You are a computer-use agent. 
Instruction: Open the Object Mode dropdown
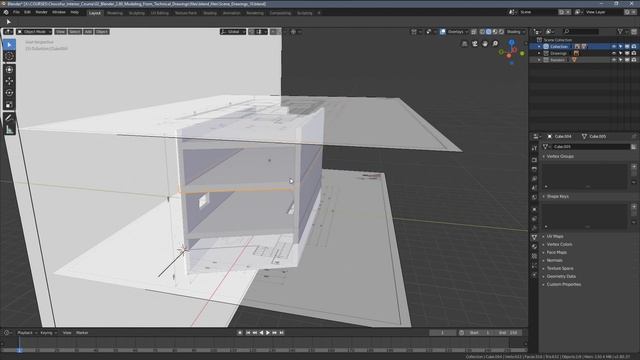pyautogui.click(x=34, y=32)
